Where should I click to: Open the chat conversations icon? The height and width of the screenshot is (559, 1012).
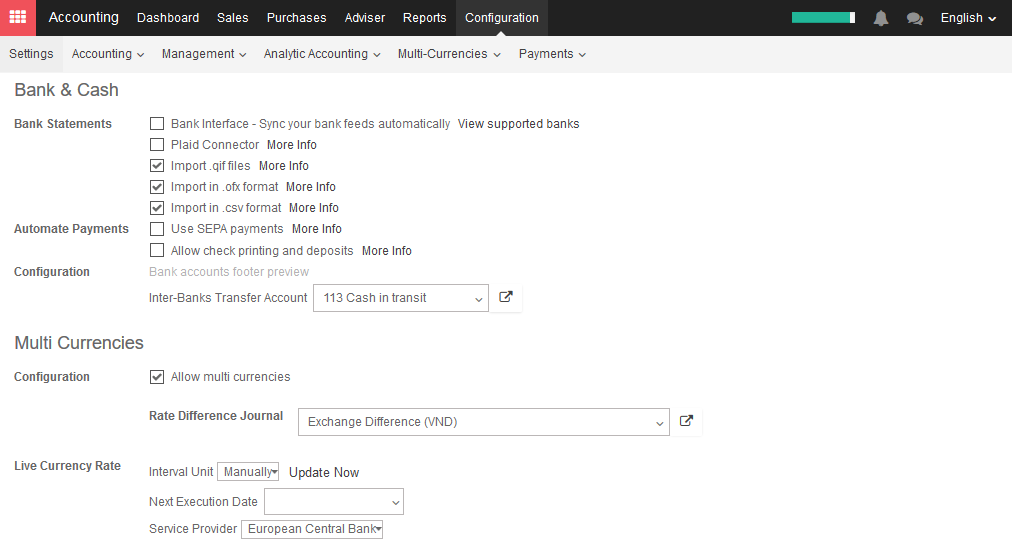point(915,19)
